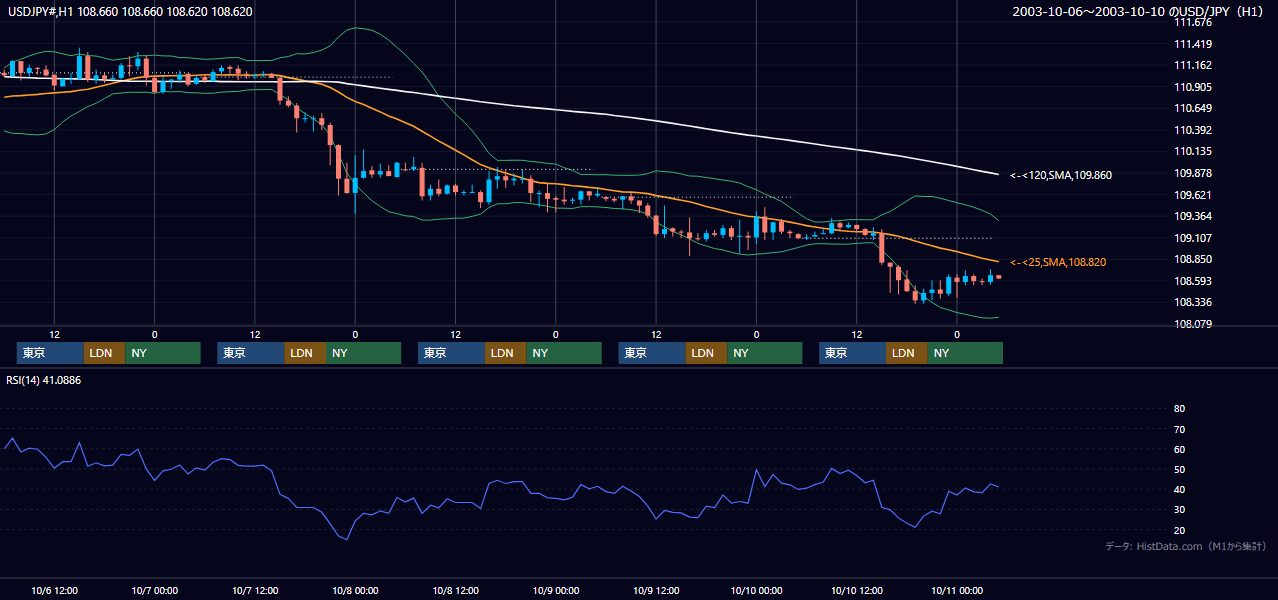1278x600 pixels.
Task: Click the 111.676 price axis label
Action: [1192, 22]
